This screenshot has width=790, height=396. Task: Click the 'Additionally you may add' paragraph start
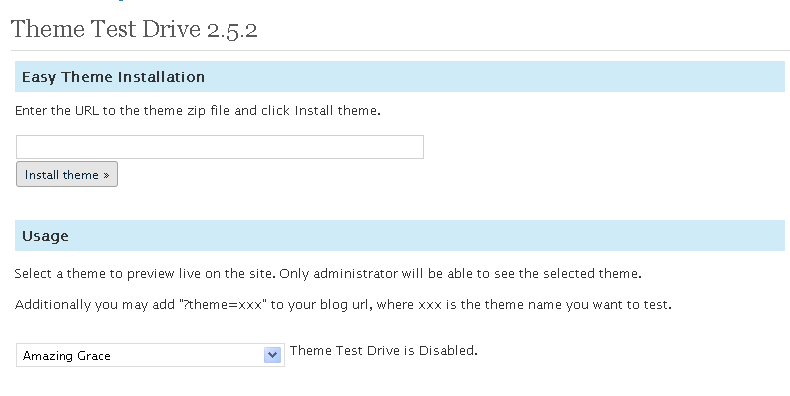coord(95,305)
